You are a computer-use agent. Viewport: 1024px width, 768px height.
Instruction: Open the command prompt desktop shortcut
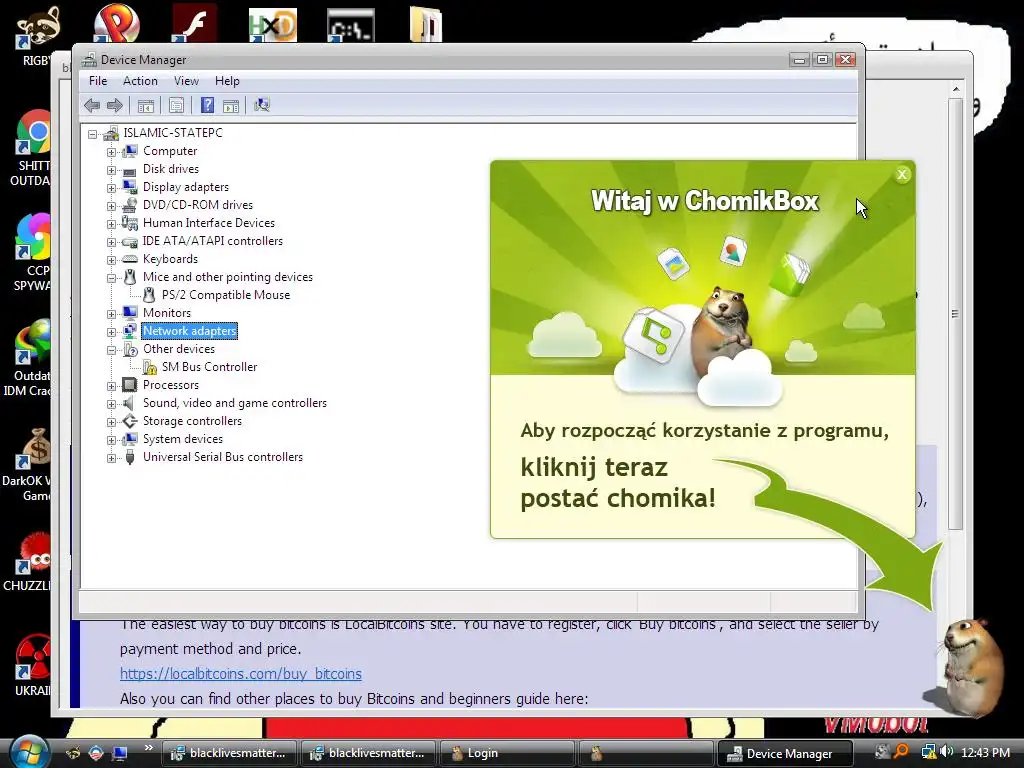coord(351,25)
